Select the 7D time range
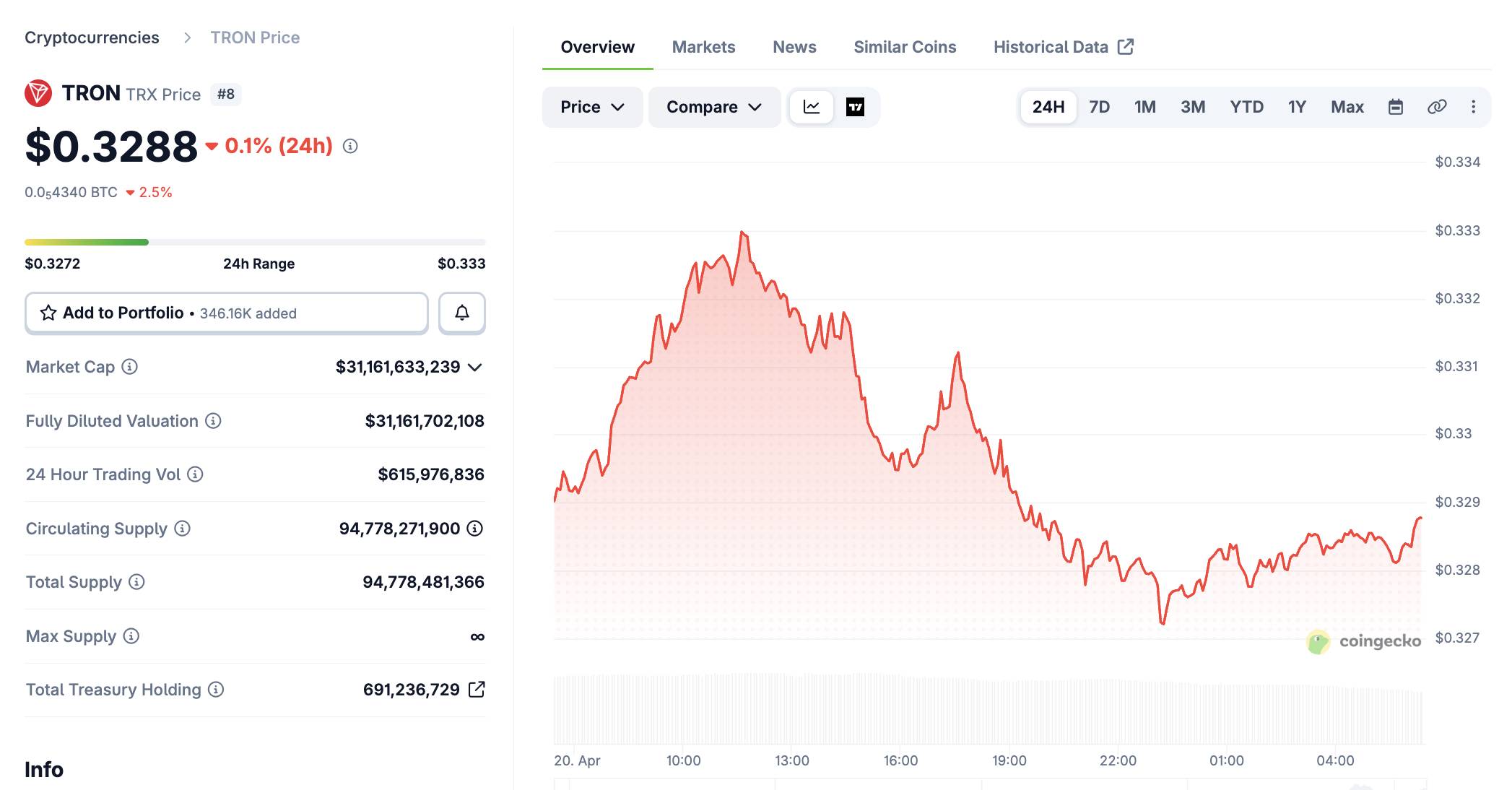1512x790 pixels. tap(1099, 107)
